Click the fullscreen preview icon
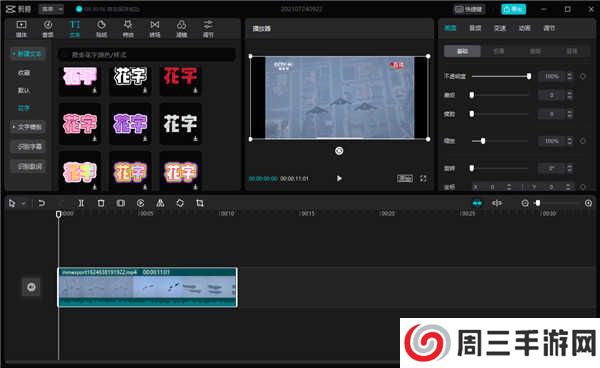 [x=423, y=179]
